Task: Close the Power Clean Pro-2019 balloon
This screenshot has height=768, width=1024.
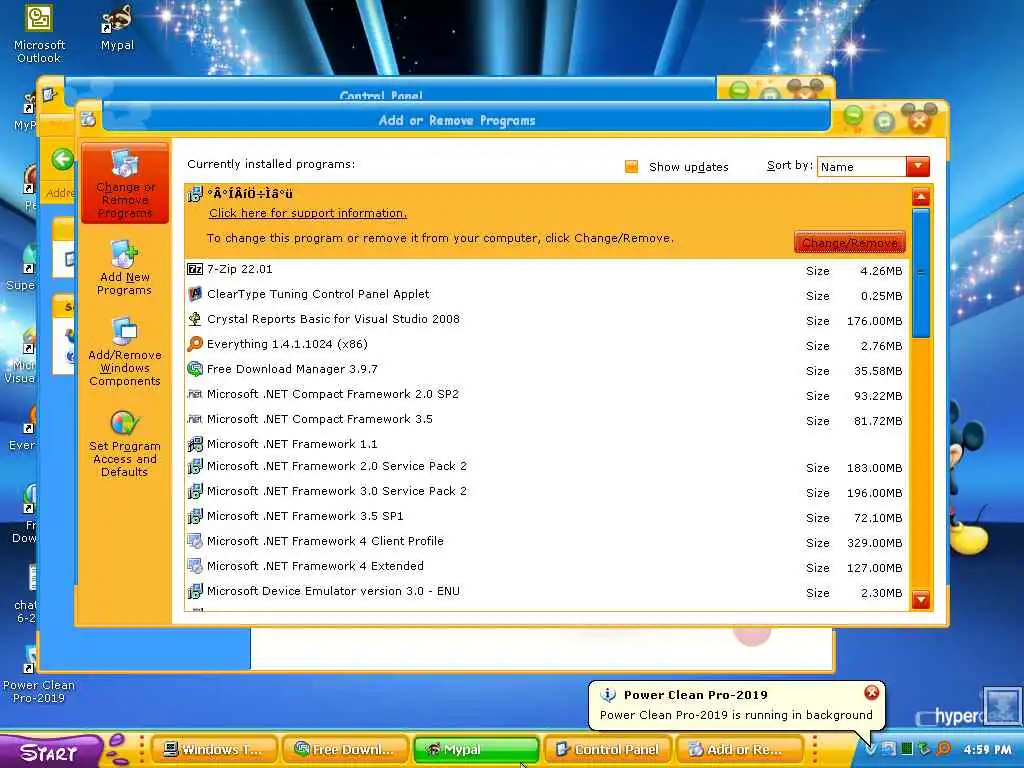Action: tap(872, 693)
